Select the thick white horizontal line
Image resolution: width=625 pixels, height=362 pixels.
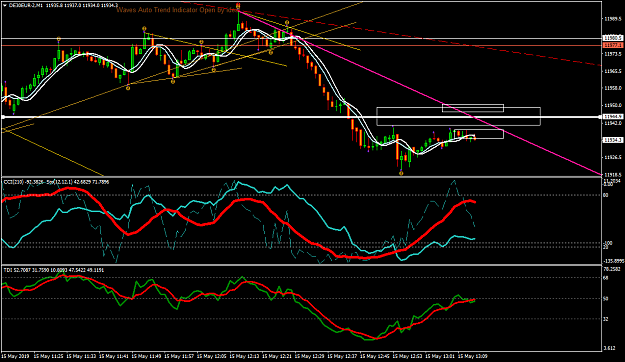(301, 117)
